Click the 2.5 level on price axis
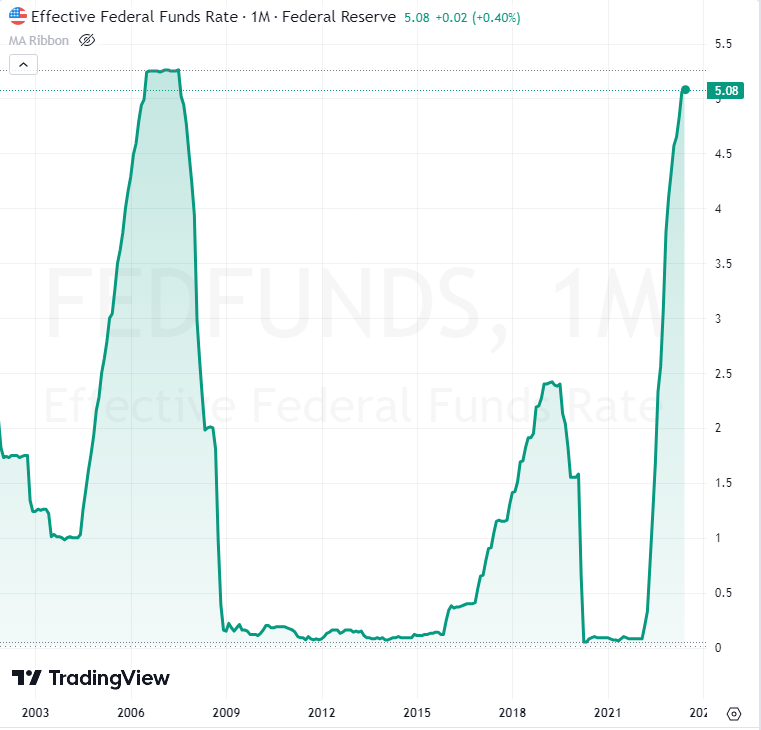Screen dimensions: 761x730 [723, 374]
